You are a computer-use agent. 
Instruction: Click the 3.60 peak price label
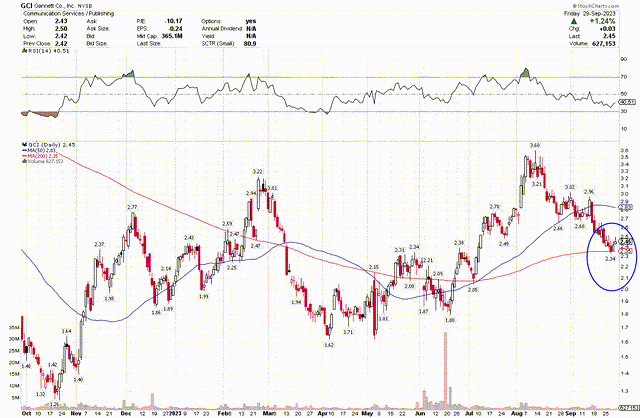tap(535, 146)
